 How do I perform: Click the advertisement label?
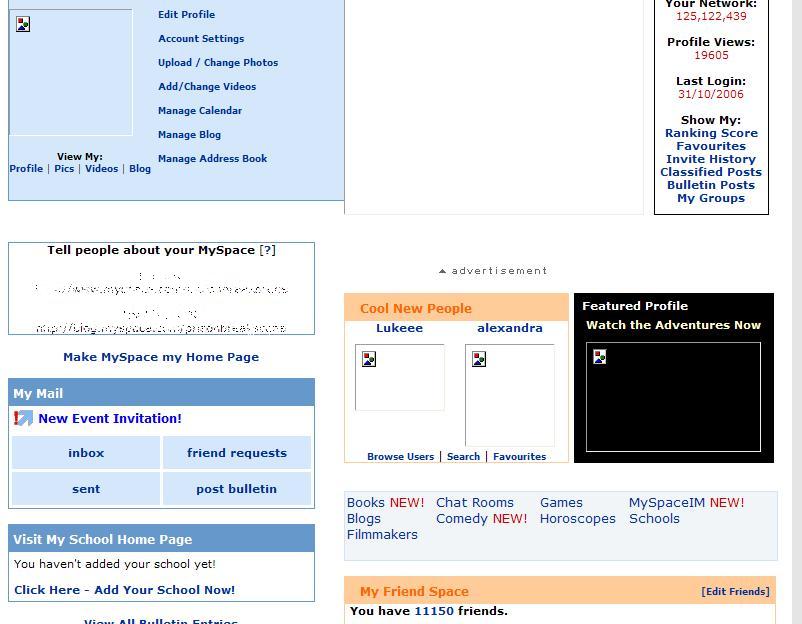493,271
